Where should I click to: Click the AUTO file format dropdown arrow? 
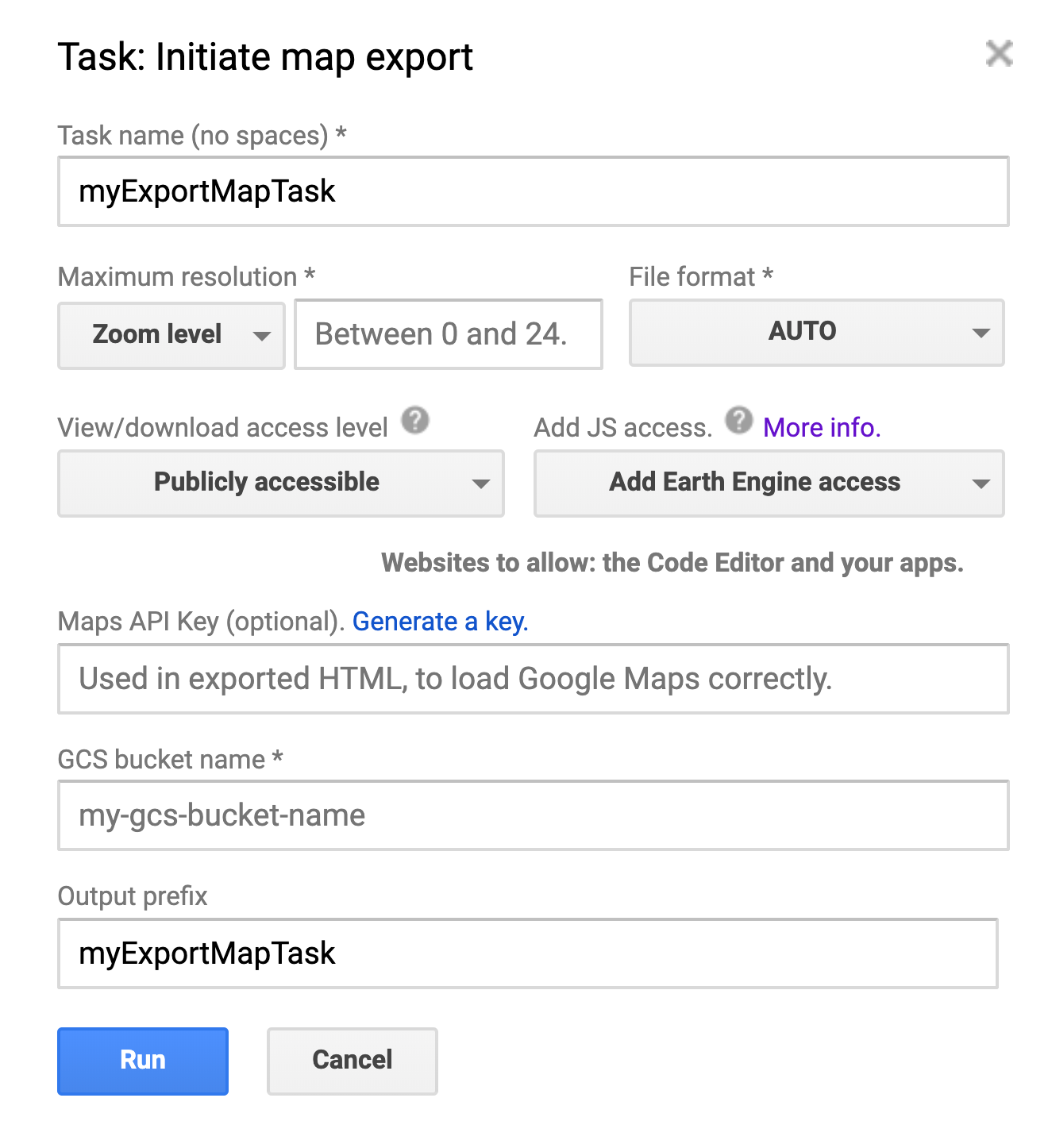click(982, 333)
